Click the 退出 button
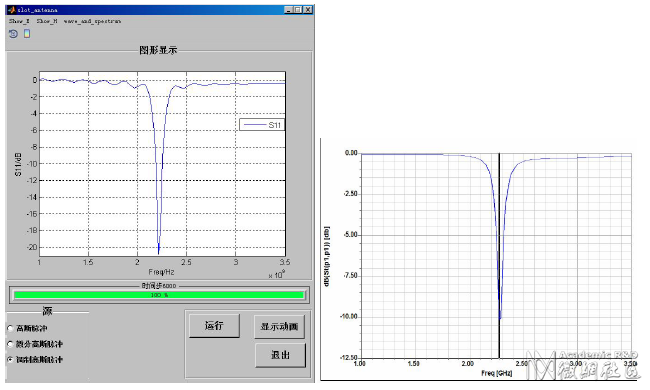 click(x=281, y=355)
